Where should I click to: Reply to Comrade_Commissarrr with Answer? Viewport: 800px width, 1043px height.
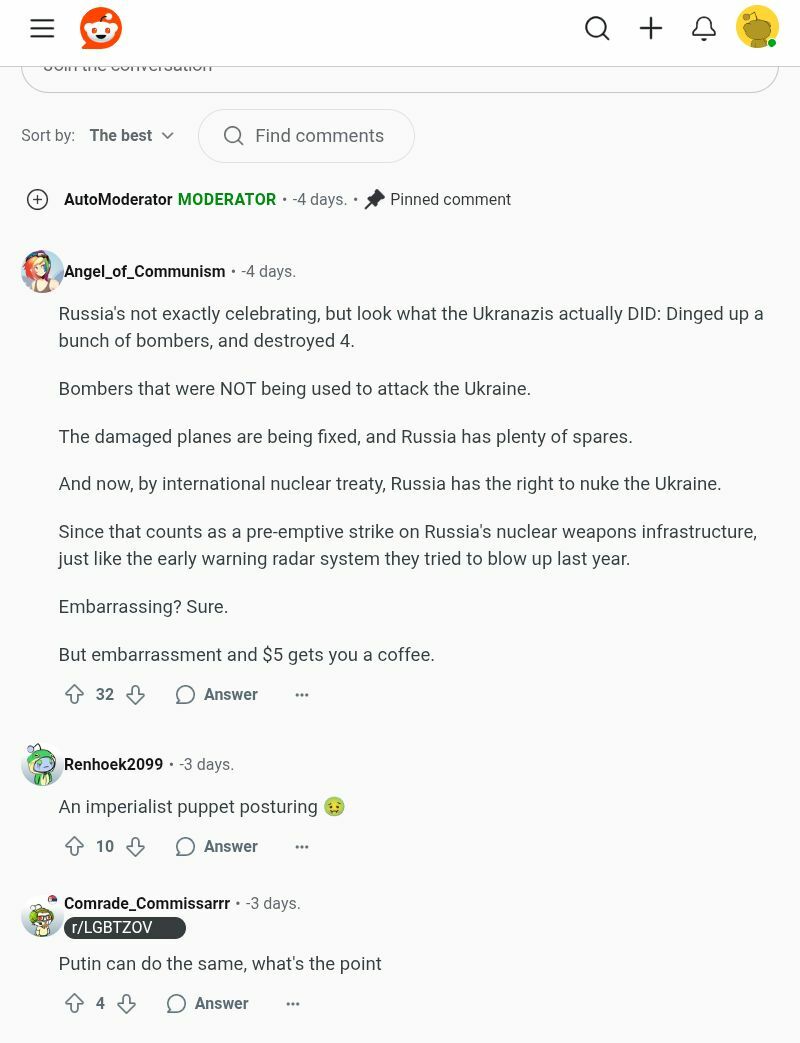pos(208,1003)
